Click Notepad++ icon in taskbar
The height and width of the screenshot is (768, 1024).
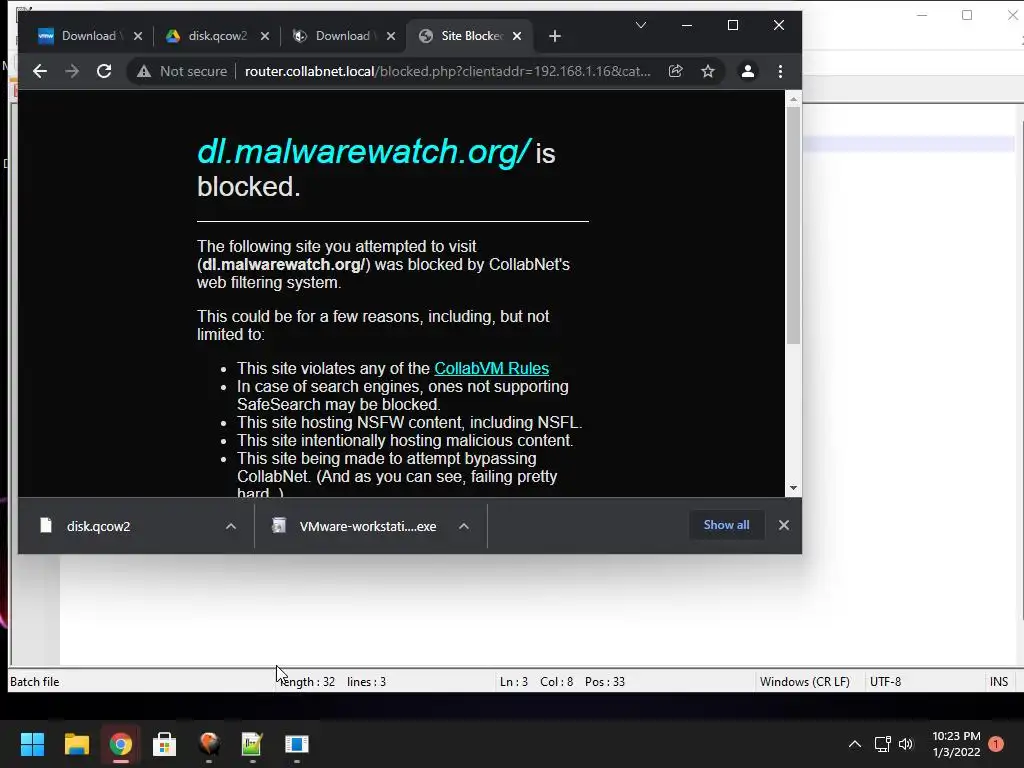click(252, 744)
